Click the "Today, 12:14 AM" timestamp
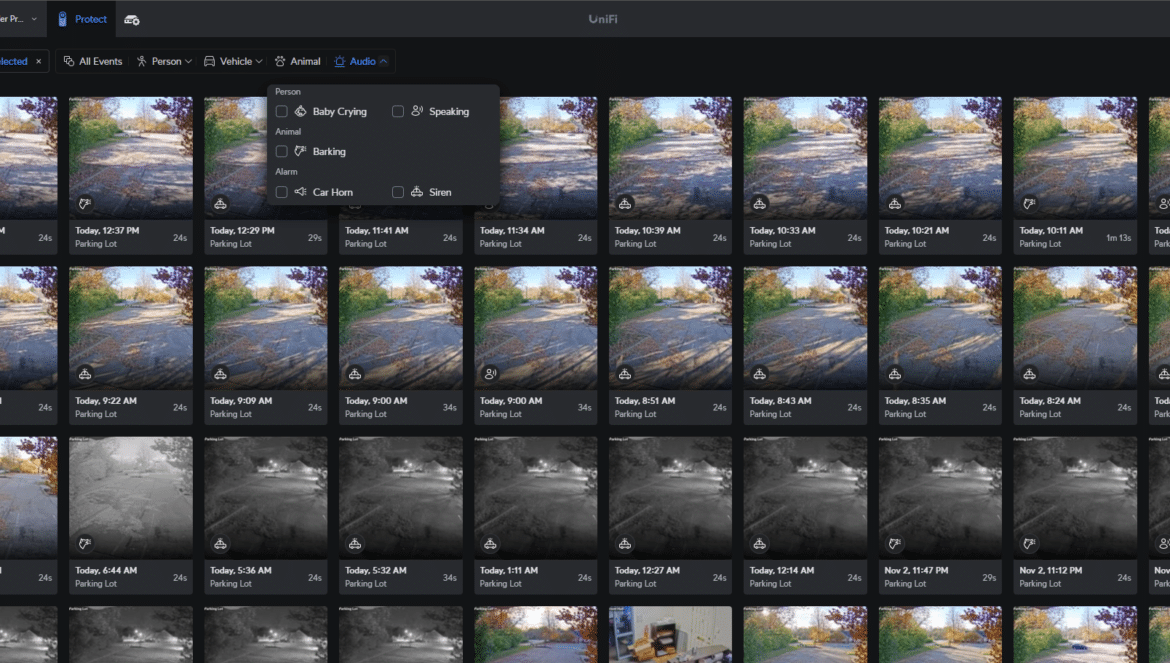The image size is (1170, 663). pyautogui.click(x=782, y=571)
